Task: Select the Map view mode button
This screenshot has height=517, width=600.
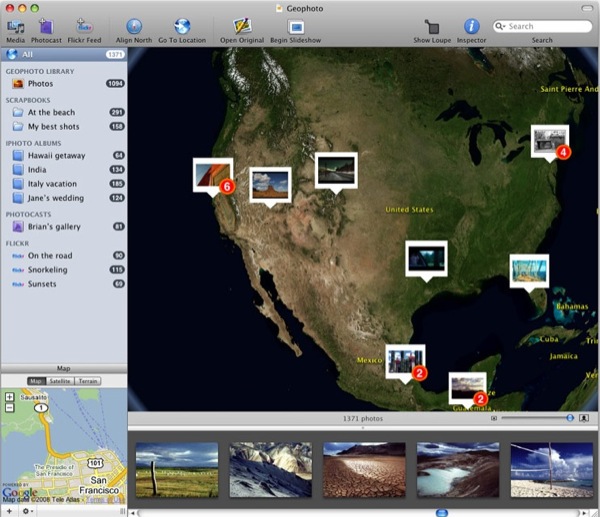Action: (x=36, y=381)
